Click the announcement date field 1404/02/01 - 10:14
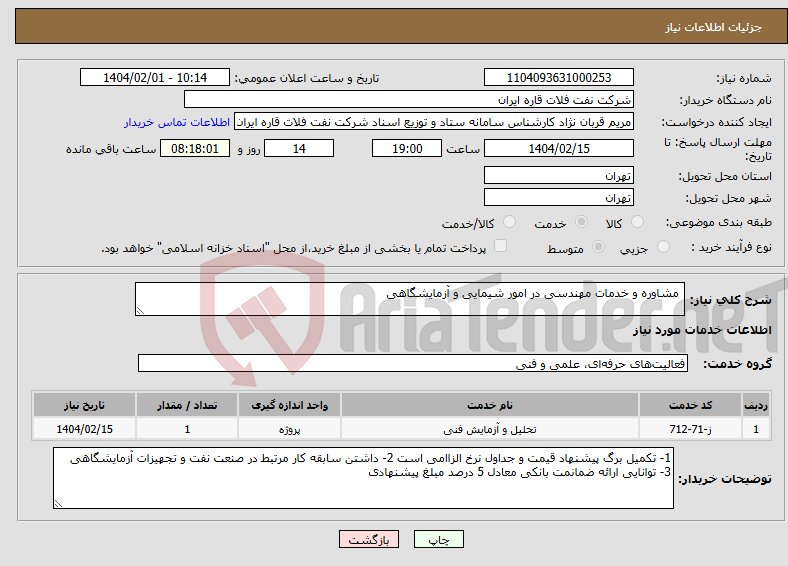Viewport: 788px width, 566px height. [155, 77]
